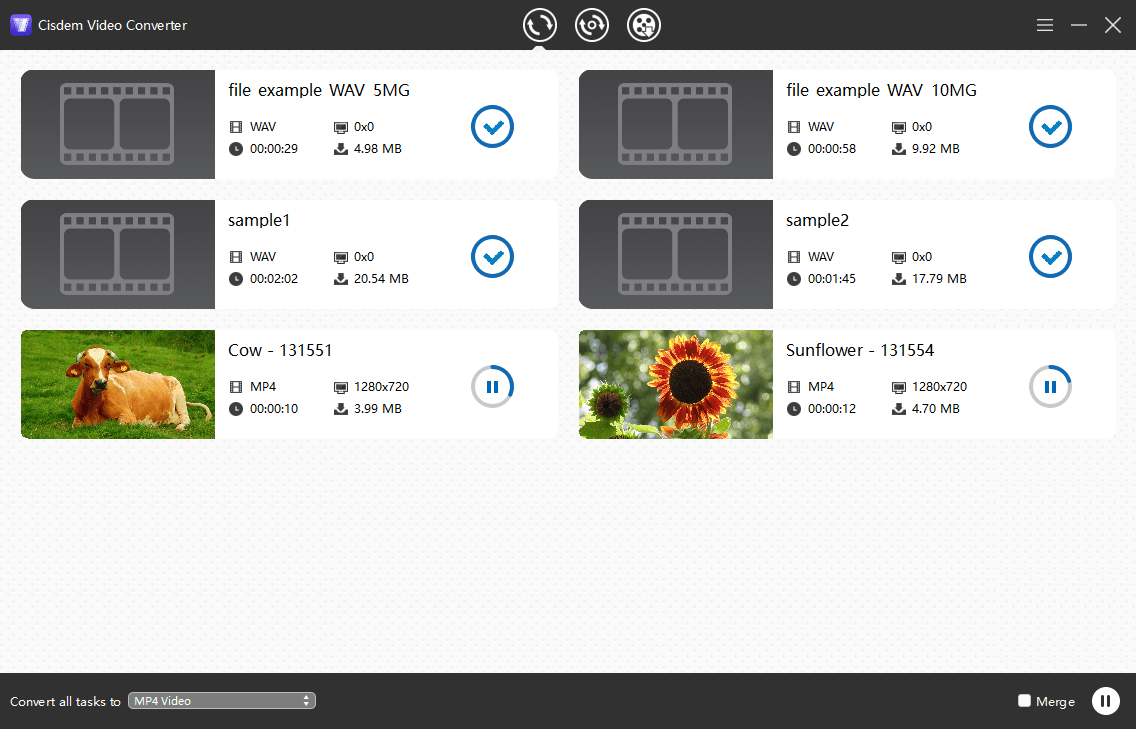
Task: Click the Cow video thumbnail
Action: pos(117,384)
